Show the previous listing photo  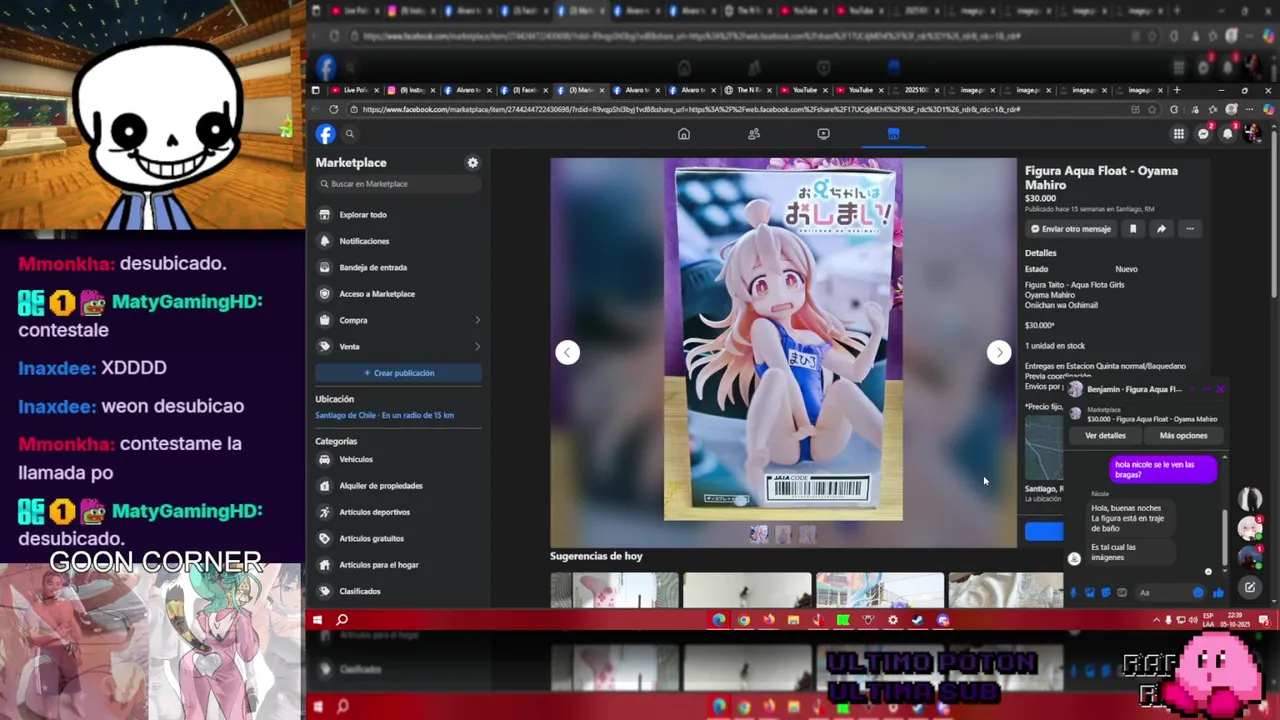coord(567,352)
